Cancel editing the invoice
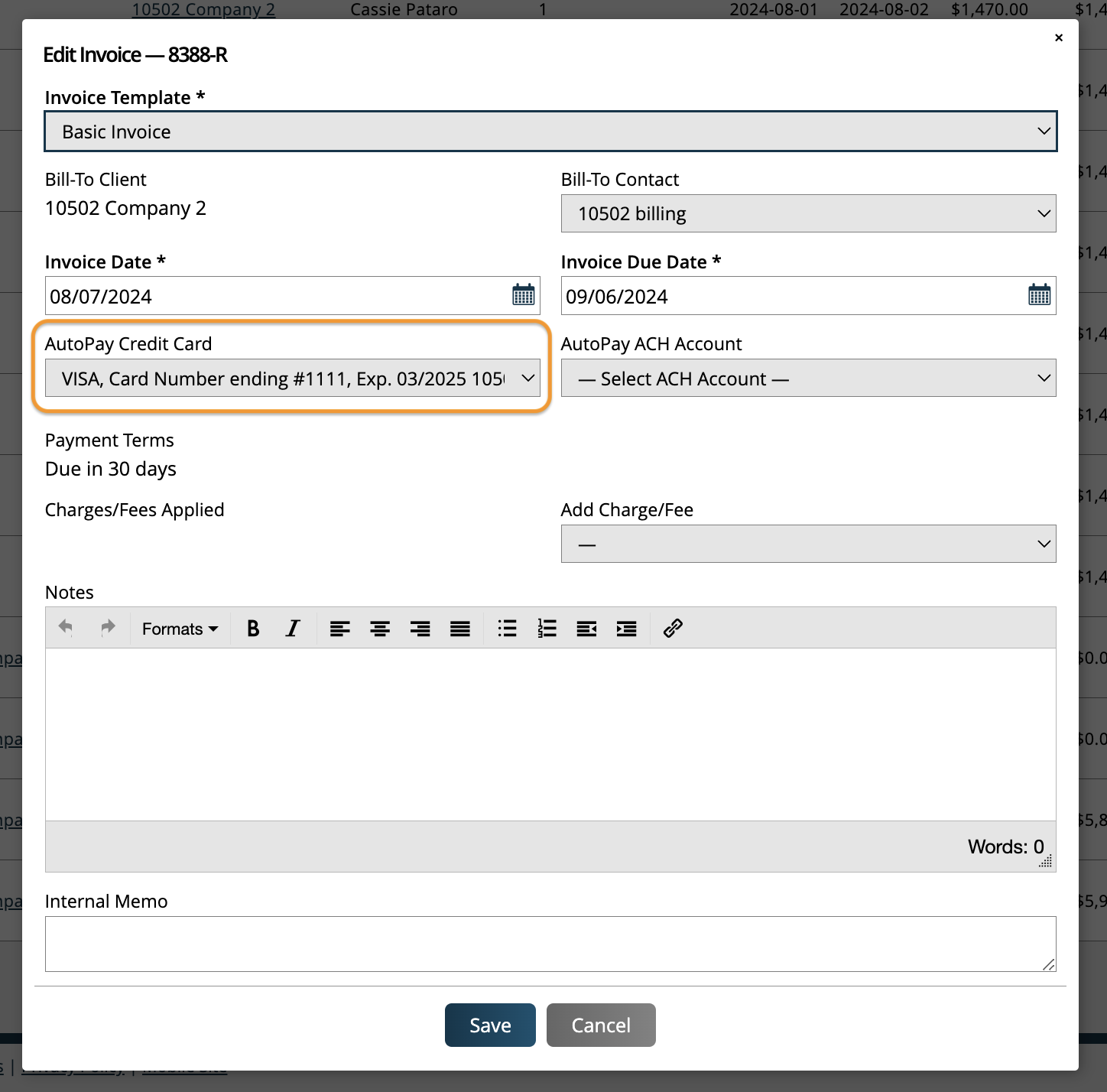Image resolution: width=1107 pixels, height=1092 pixels. pos(601,1025)
